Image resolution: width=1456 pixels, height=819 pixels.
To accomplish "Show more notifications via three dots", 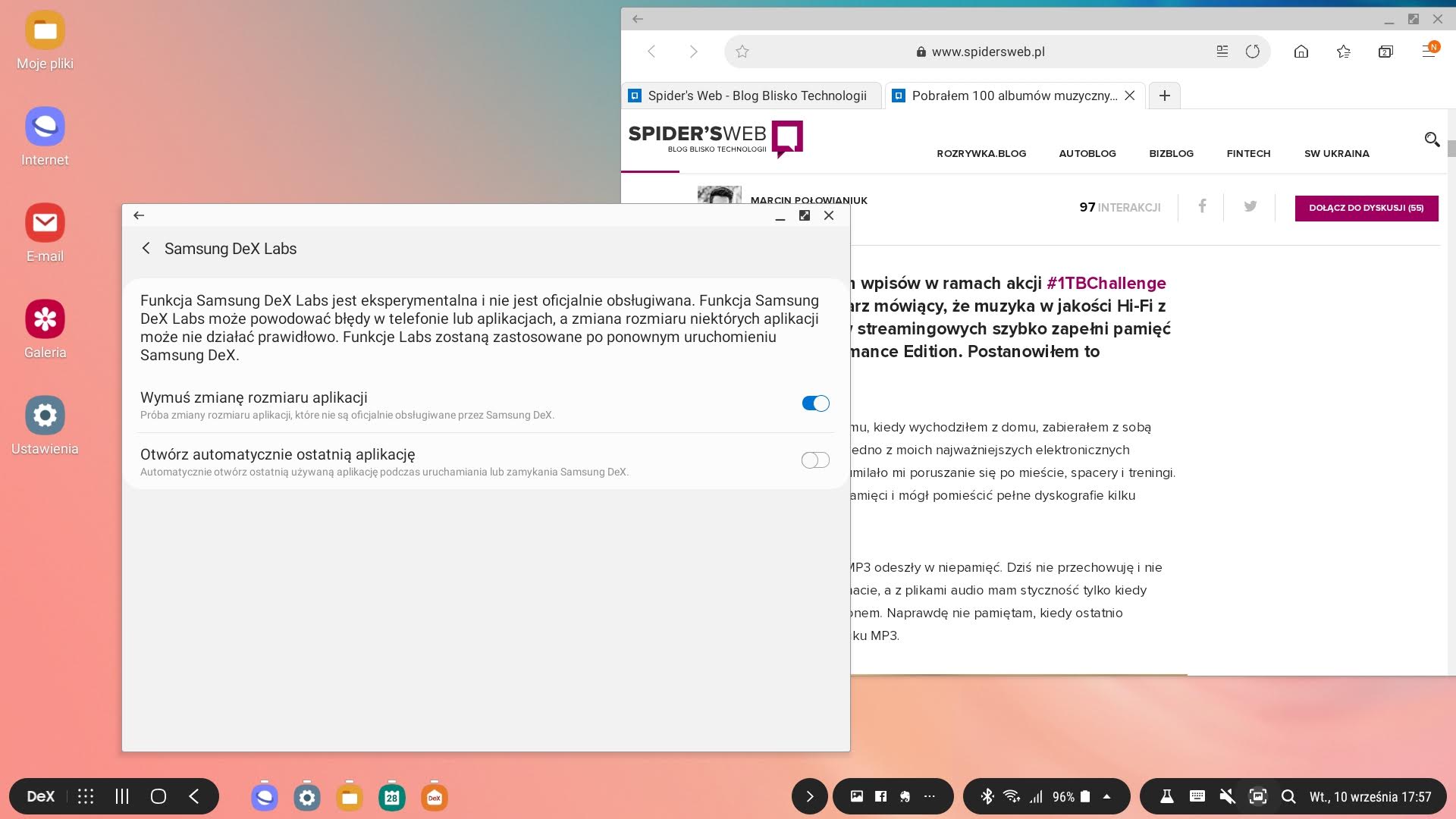I will tap(930, 796).
